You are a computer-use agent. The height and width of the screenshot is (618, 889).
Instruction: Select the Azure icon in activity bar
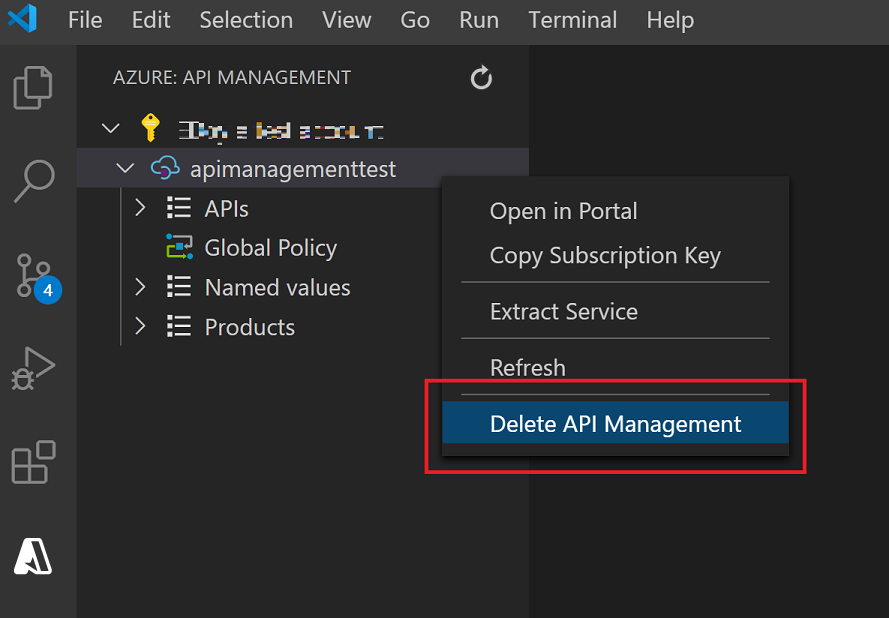[x=33, y=555]
